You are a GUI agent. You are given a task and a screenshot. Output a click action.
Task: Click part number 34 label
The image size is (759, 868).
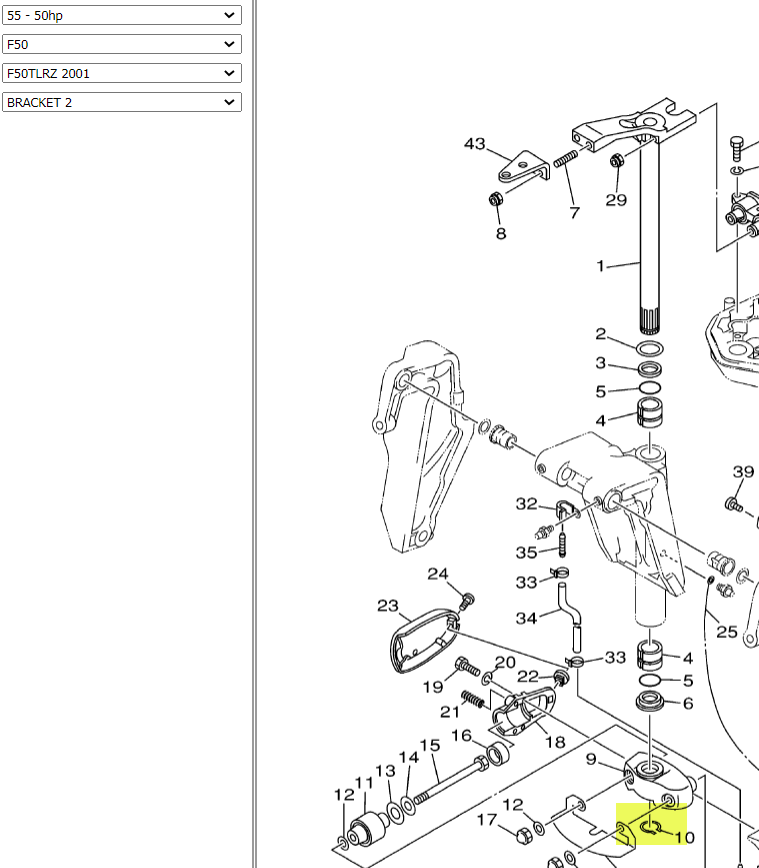[526, 618]
